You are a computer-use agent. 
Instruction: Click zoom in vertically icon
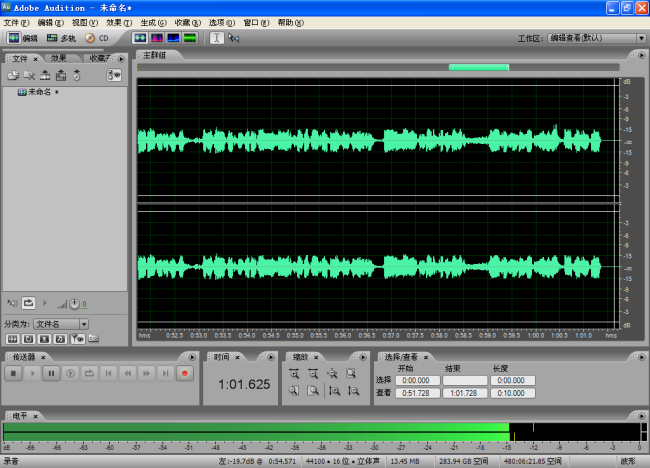click(x=334, y=390)
